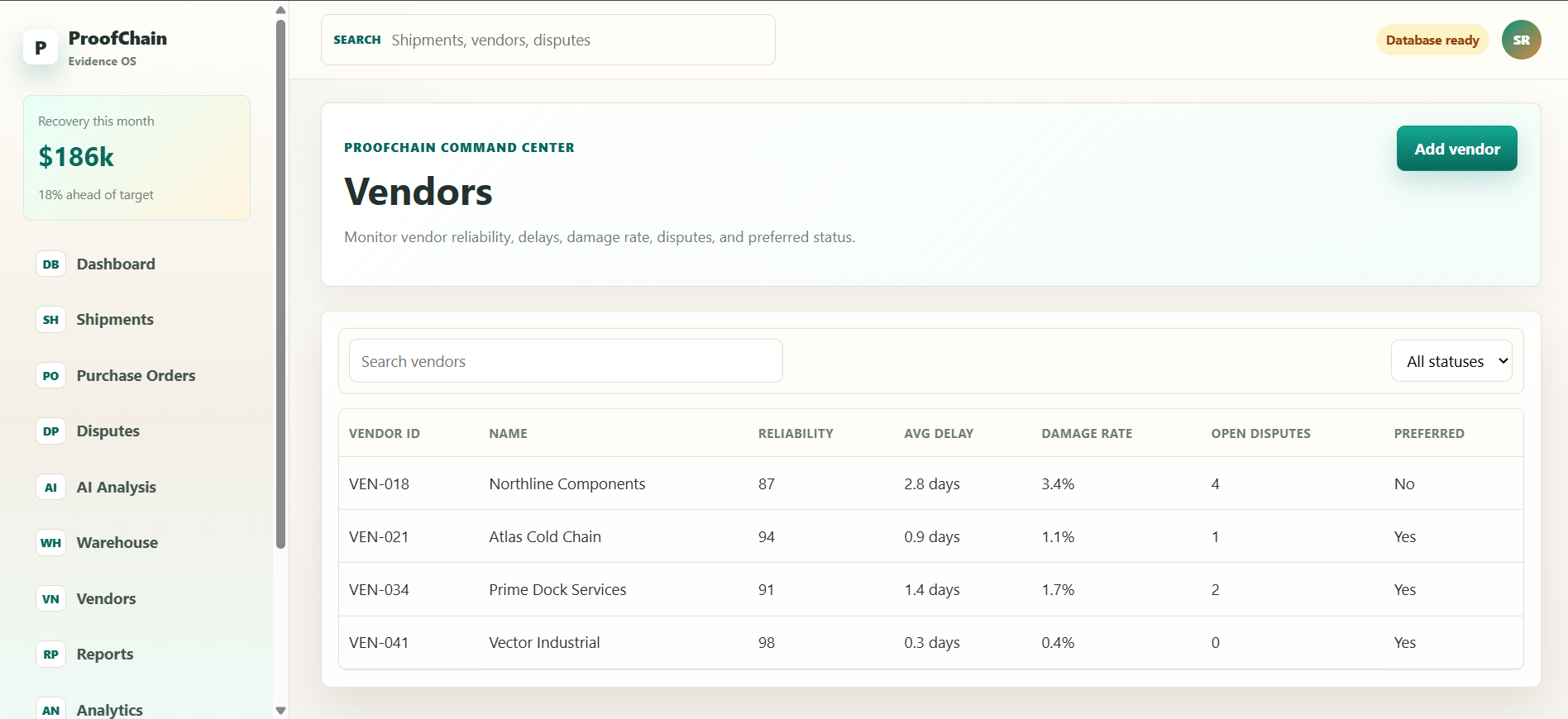Open Warehouse via the WH icon
Image resolution: width=1568 pixels, height=719 pixels.
coord(50,543)
